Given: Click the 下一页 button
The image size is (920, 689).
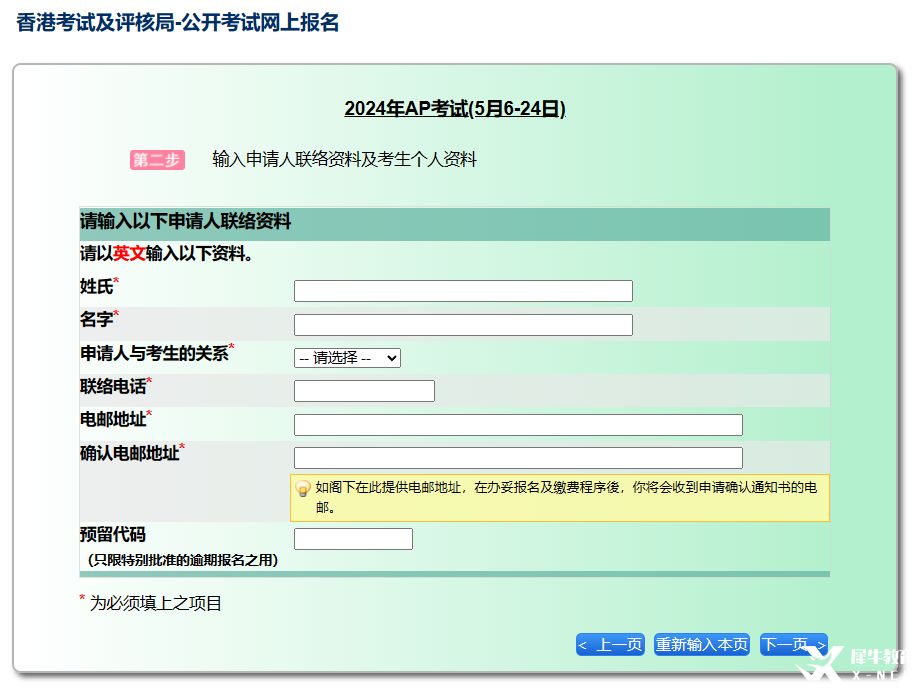Looking at the screenshot, I should point(793,644).
